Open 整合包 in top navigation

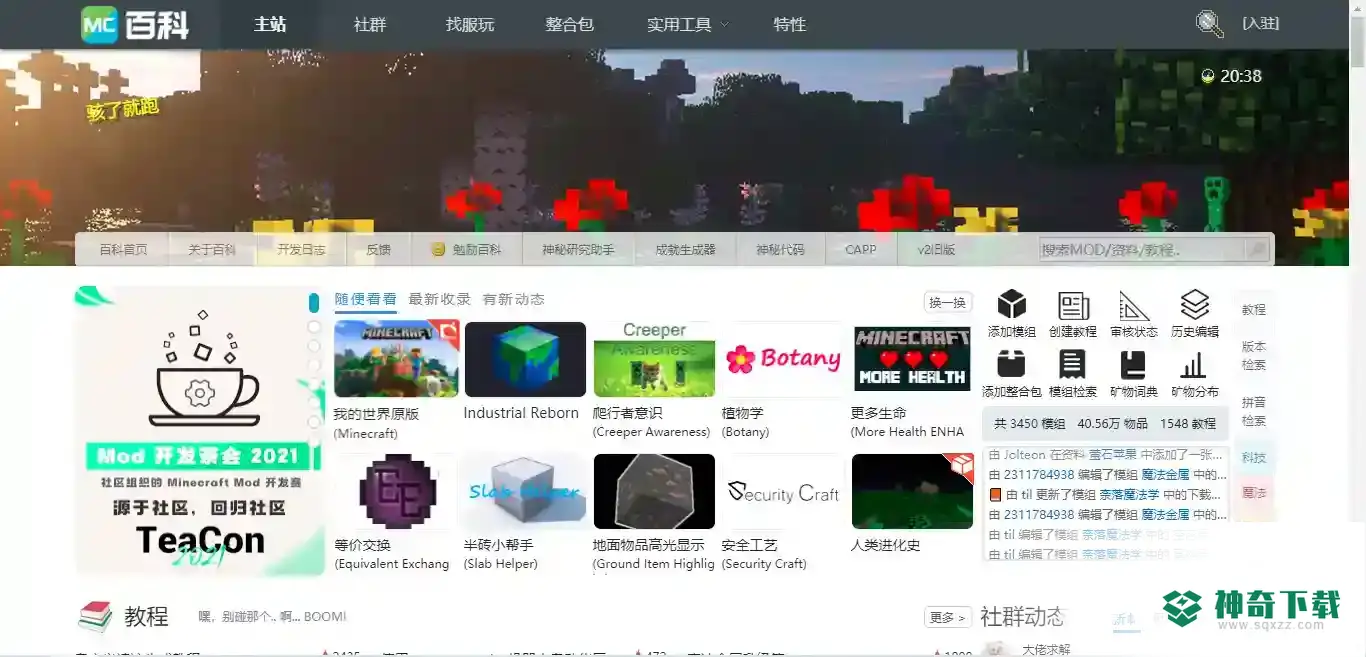[x=570, y=25]
